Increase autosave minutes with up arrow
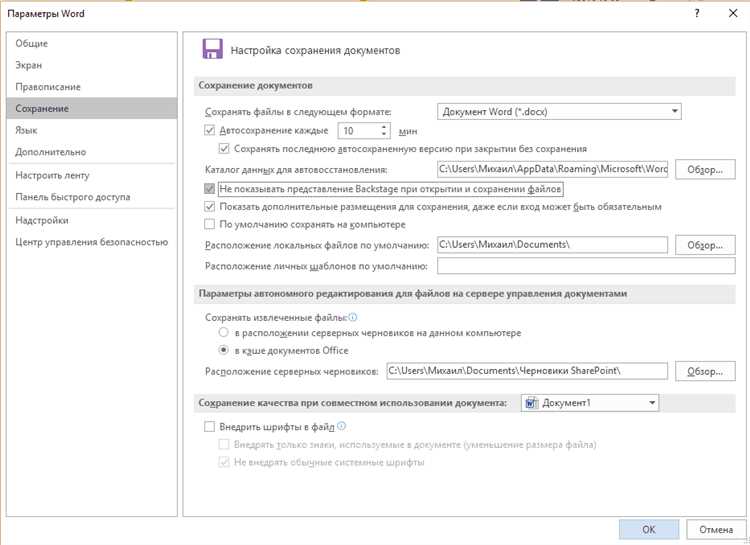The width and height of the screenshot is (750, 545). 384,127
